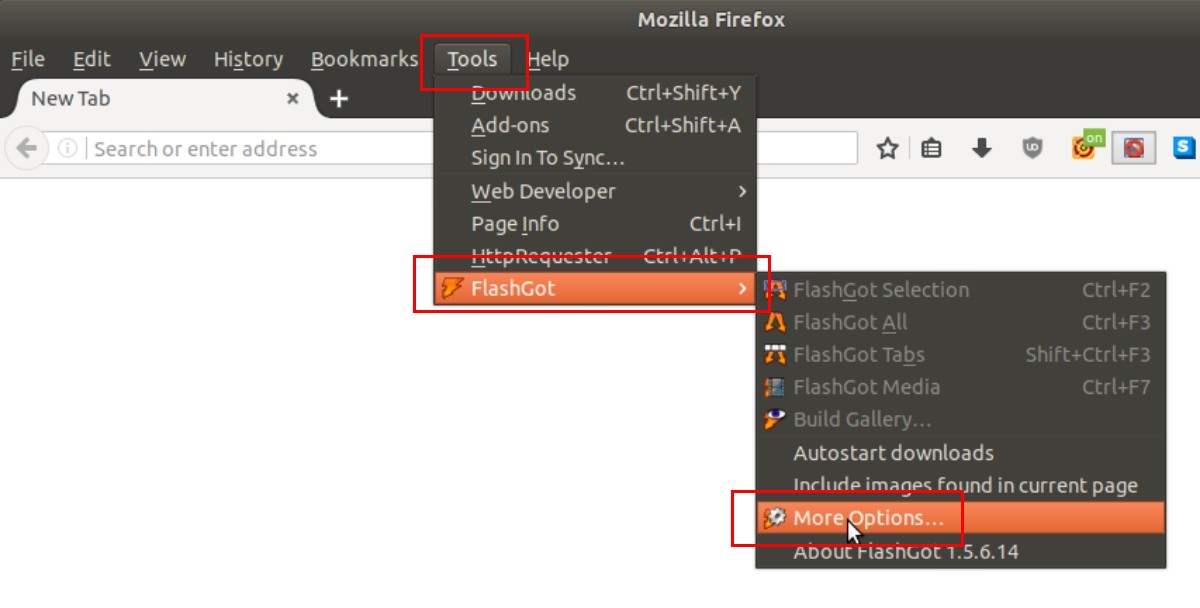Expand the FlashGot submenu

[x=595, y=289]
